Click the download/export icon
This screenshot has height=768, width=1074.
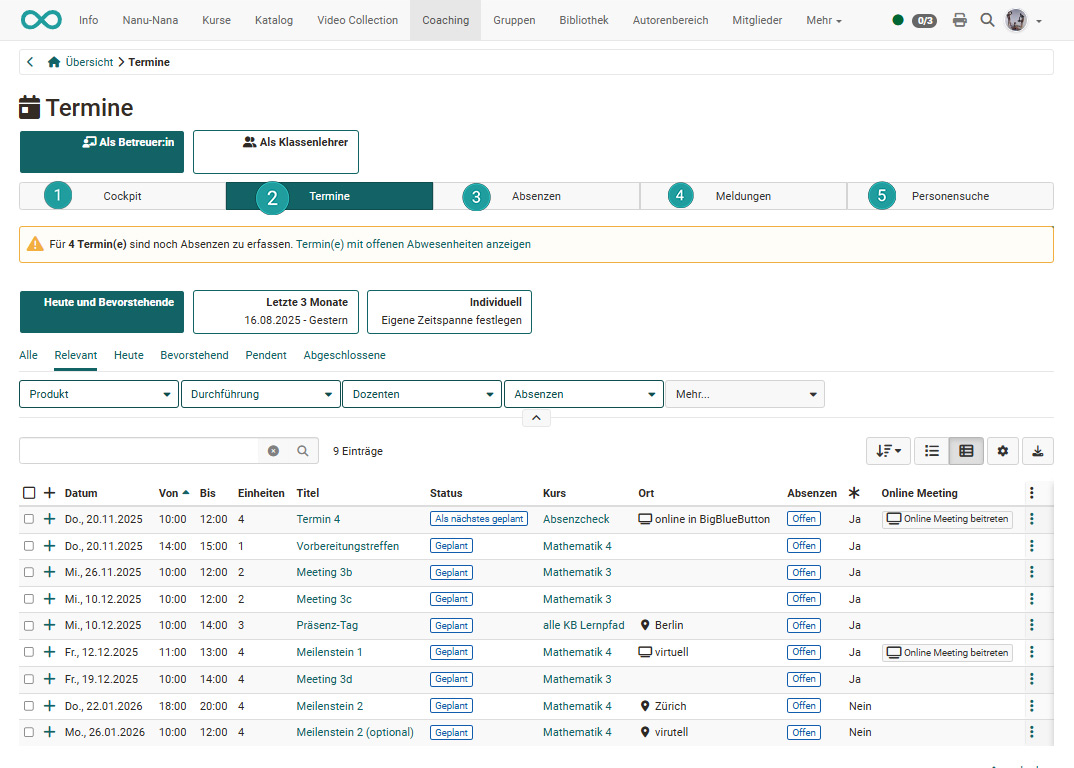[1037, 451]
